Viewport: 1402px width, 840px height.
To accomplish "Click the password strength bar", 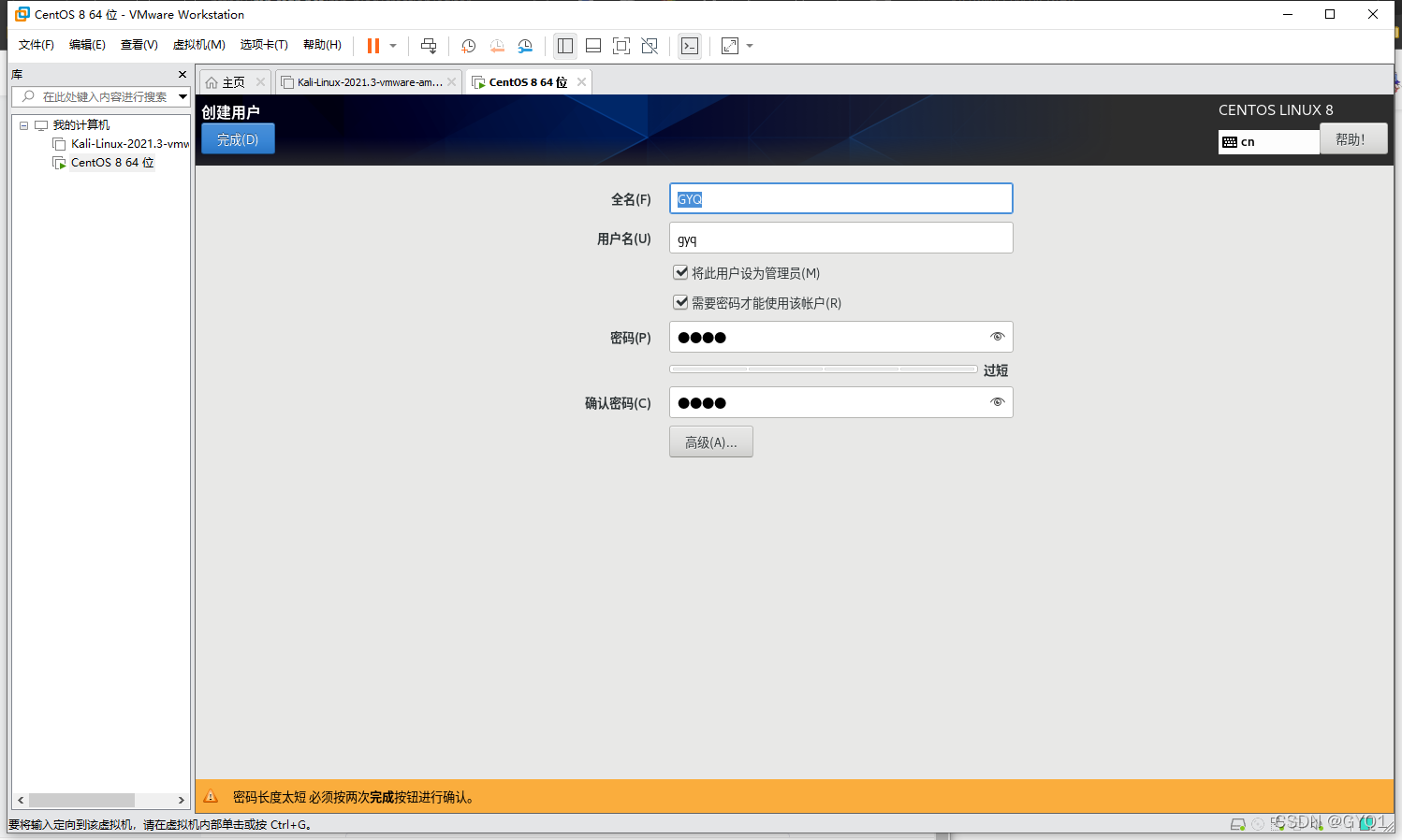I will [824, 369].
